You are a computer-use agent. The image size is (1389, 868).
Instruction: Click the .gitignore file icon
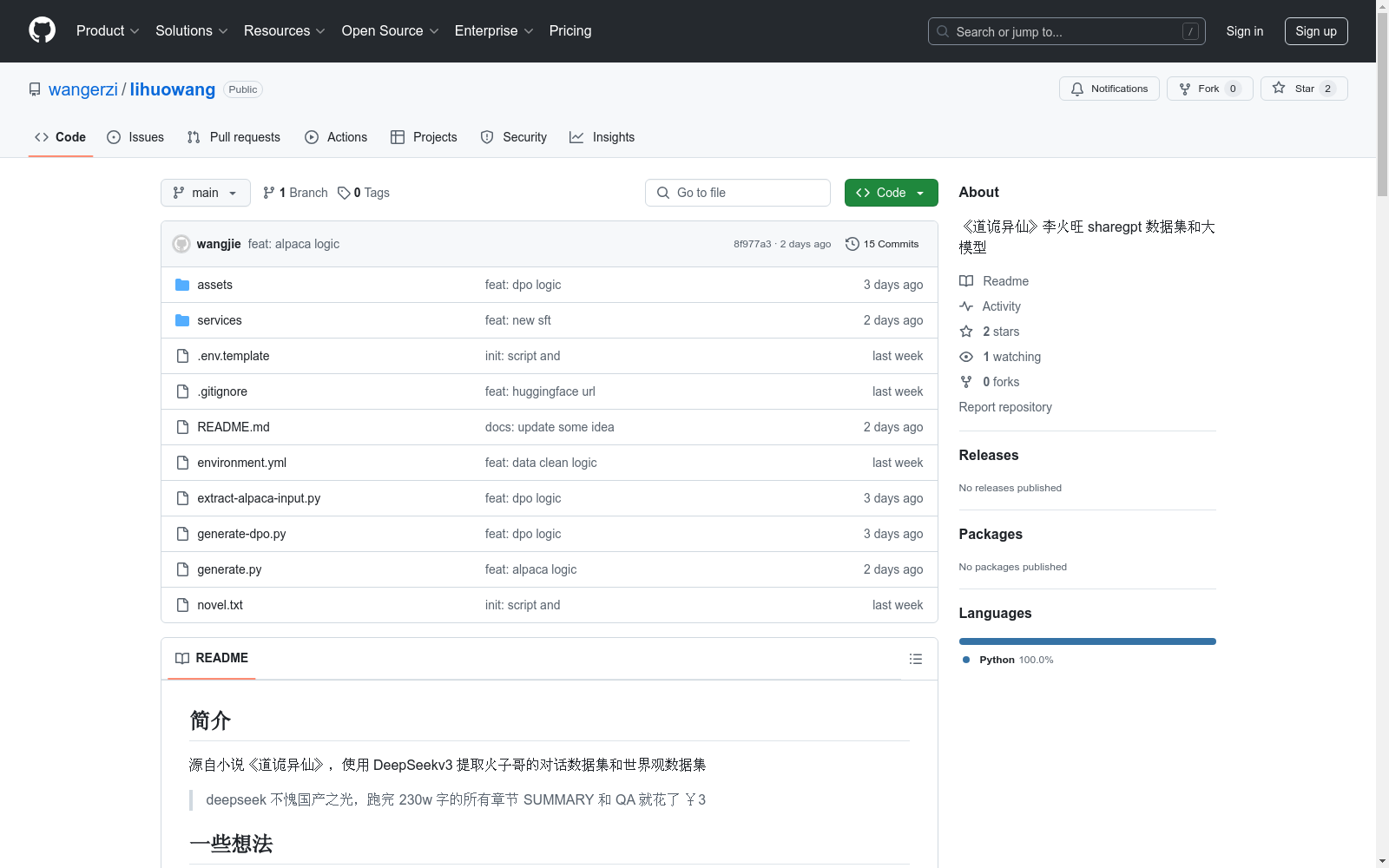(x=182, y=391)
